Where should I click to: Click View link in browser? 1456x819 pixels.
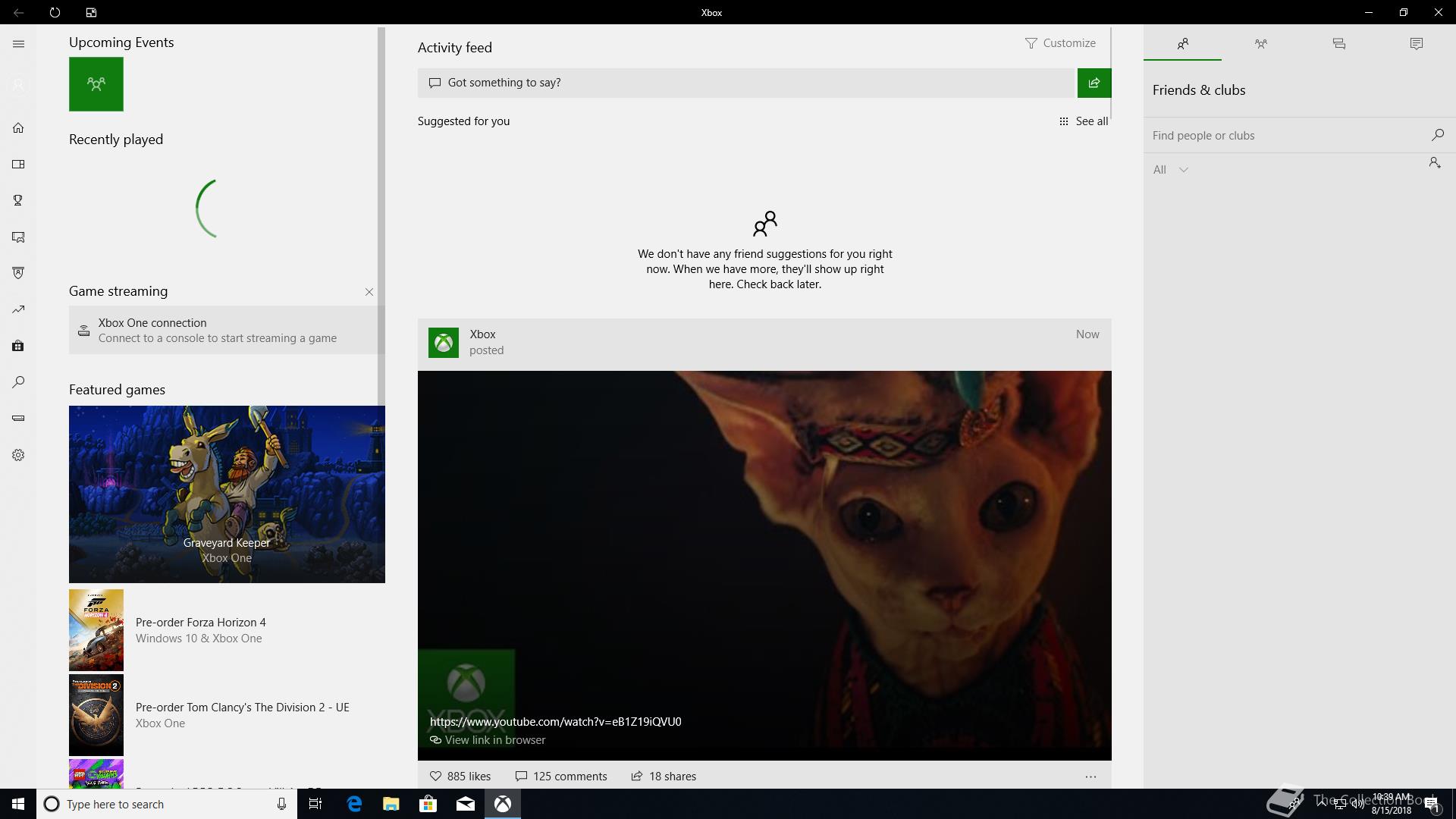tap(488, 740)
